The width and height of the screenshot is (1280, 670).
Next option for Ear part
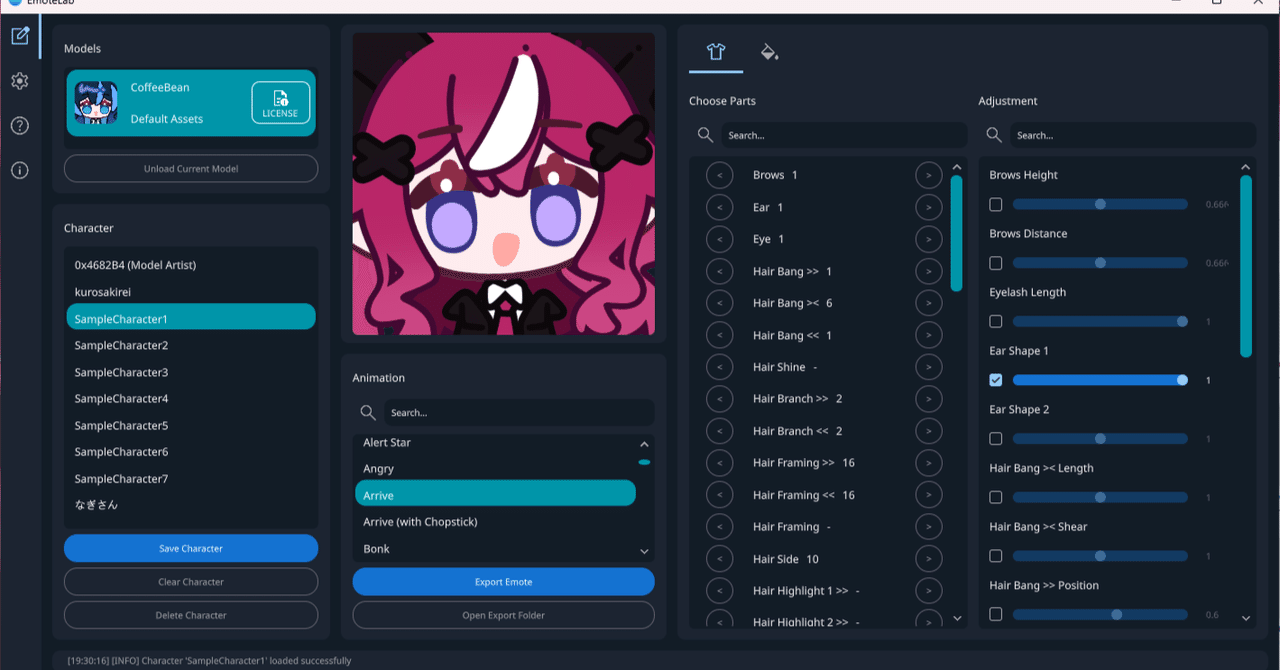click(928, 207)
